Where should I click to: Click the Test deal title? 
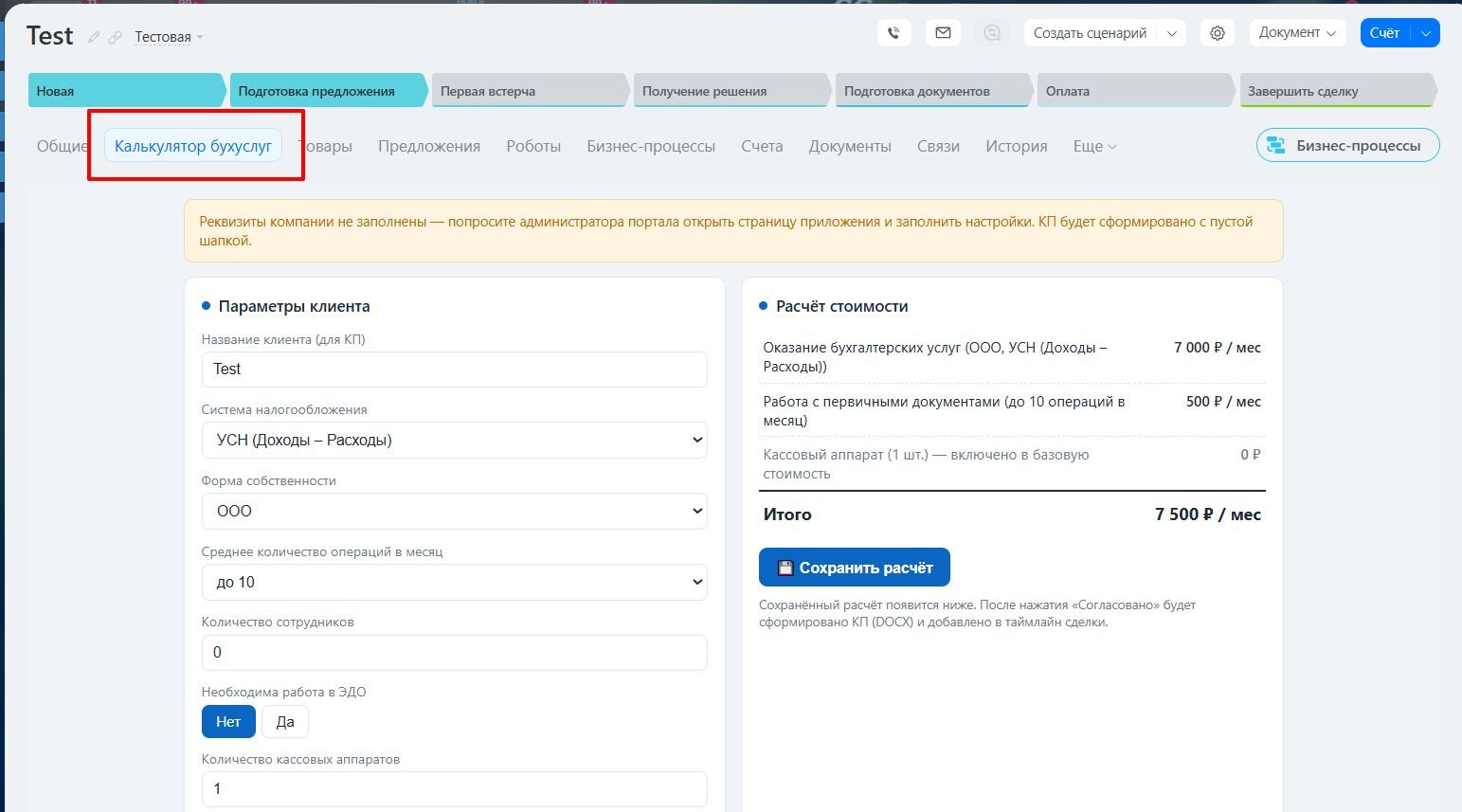coord(50,36)
